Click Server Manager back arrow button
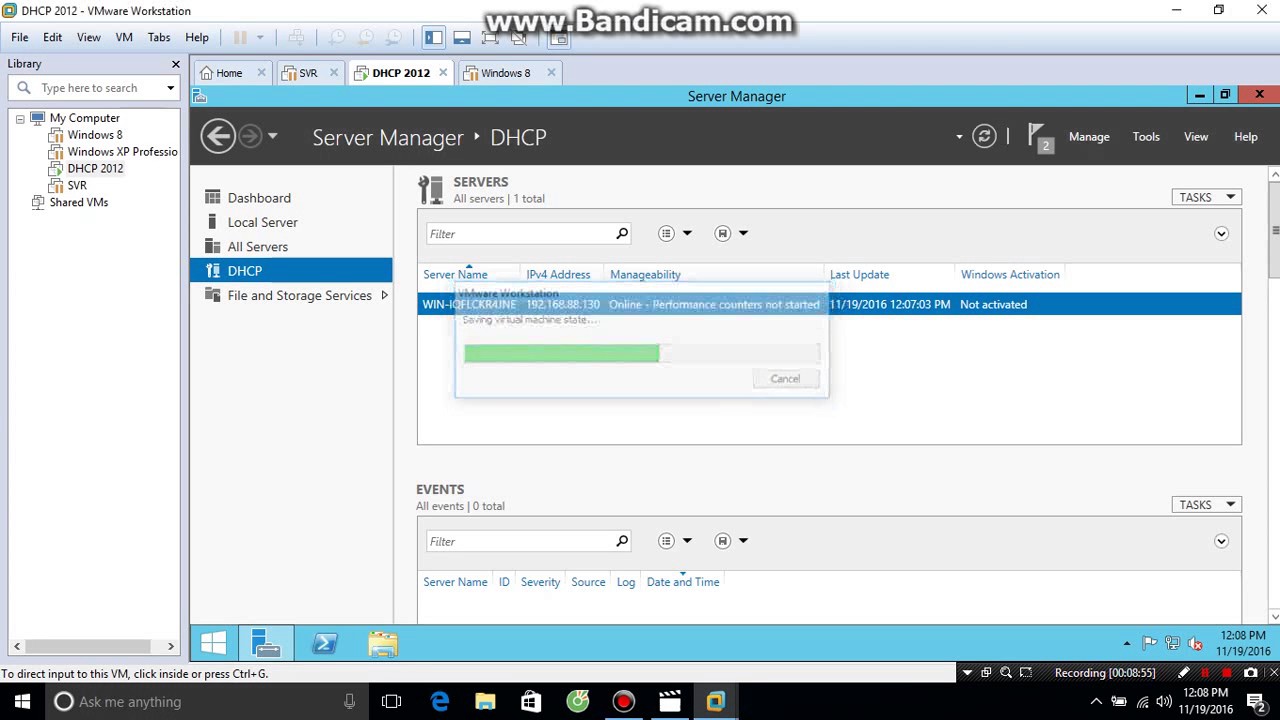Image resolution: width=1280 pixels, height=720 pixels. [x=218, y=136]
